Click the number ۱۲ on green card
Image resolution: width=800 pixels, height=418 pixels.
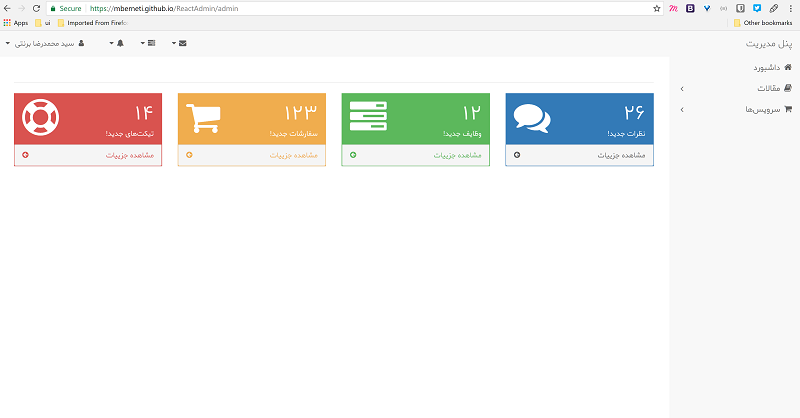[x=472, y=112]
